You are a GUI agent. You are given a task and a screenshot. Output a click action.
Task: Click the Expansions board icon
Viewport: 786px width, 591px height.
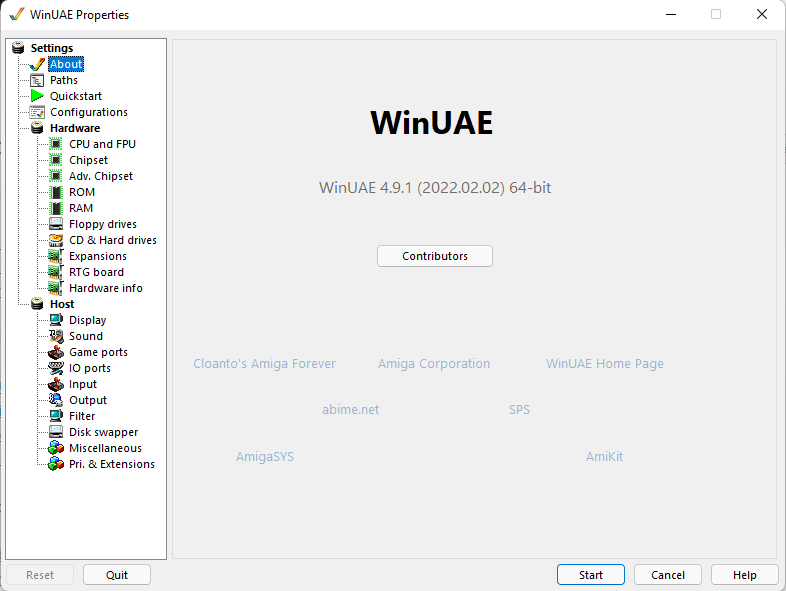(x=56, y=256)
